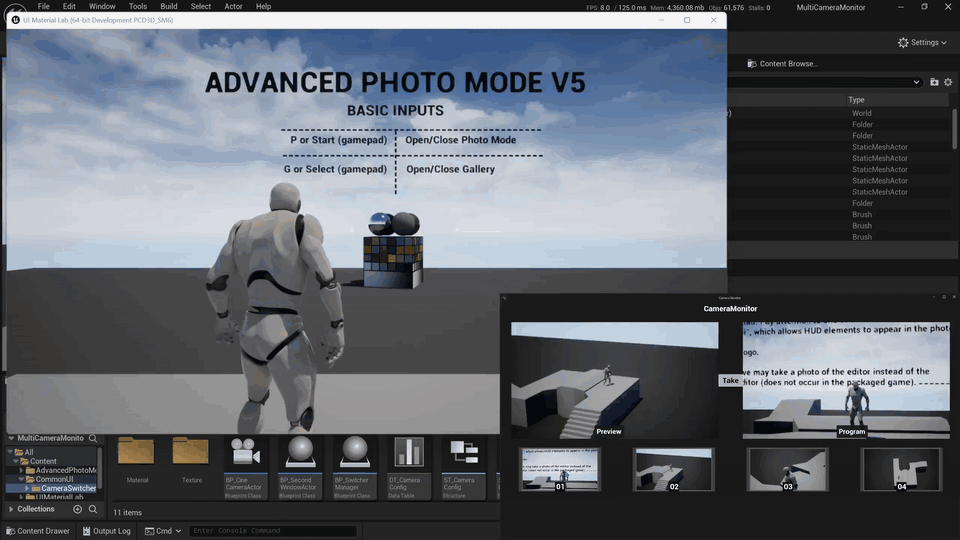Collapse the All folder in tree
The width and height of the screenshot is (960, 540).
tap(10, 452)
